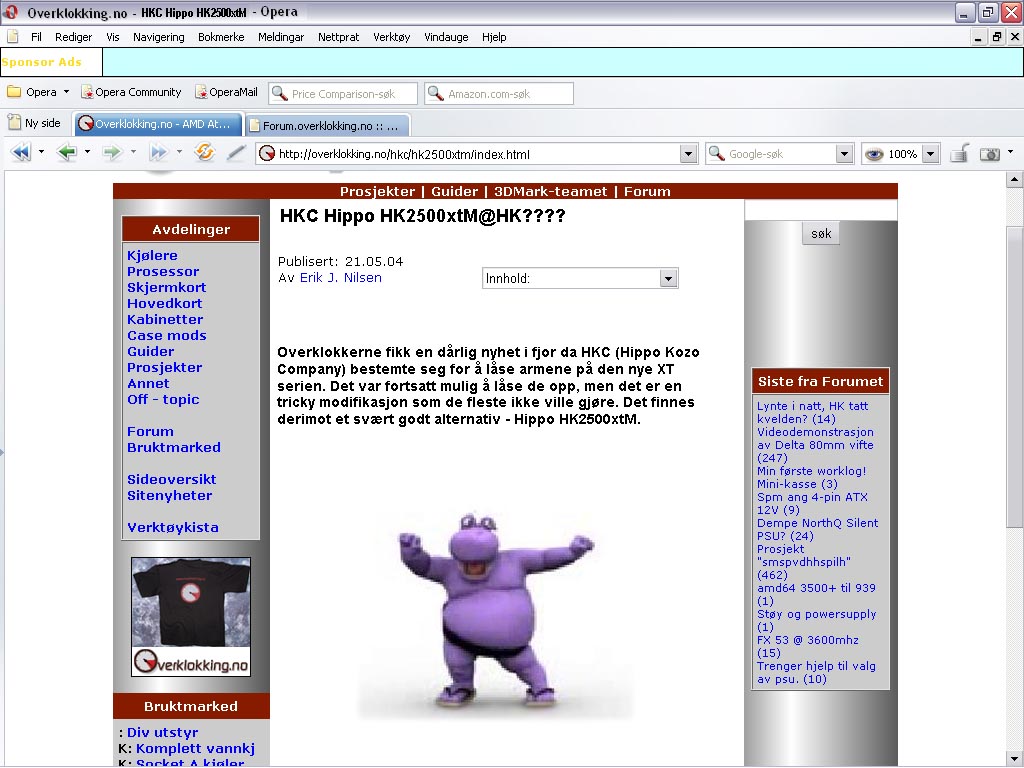Open forum thread amd64 3500+ til 939
Screen dimensions: 1024x768
[x=816, y=588]
